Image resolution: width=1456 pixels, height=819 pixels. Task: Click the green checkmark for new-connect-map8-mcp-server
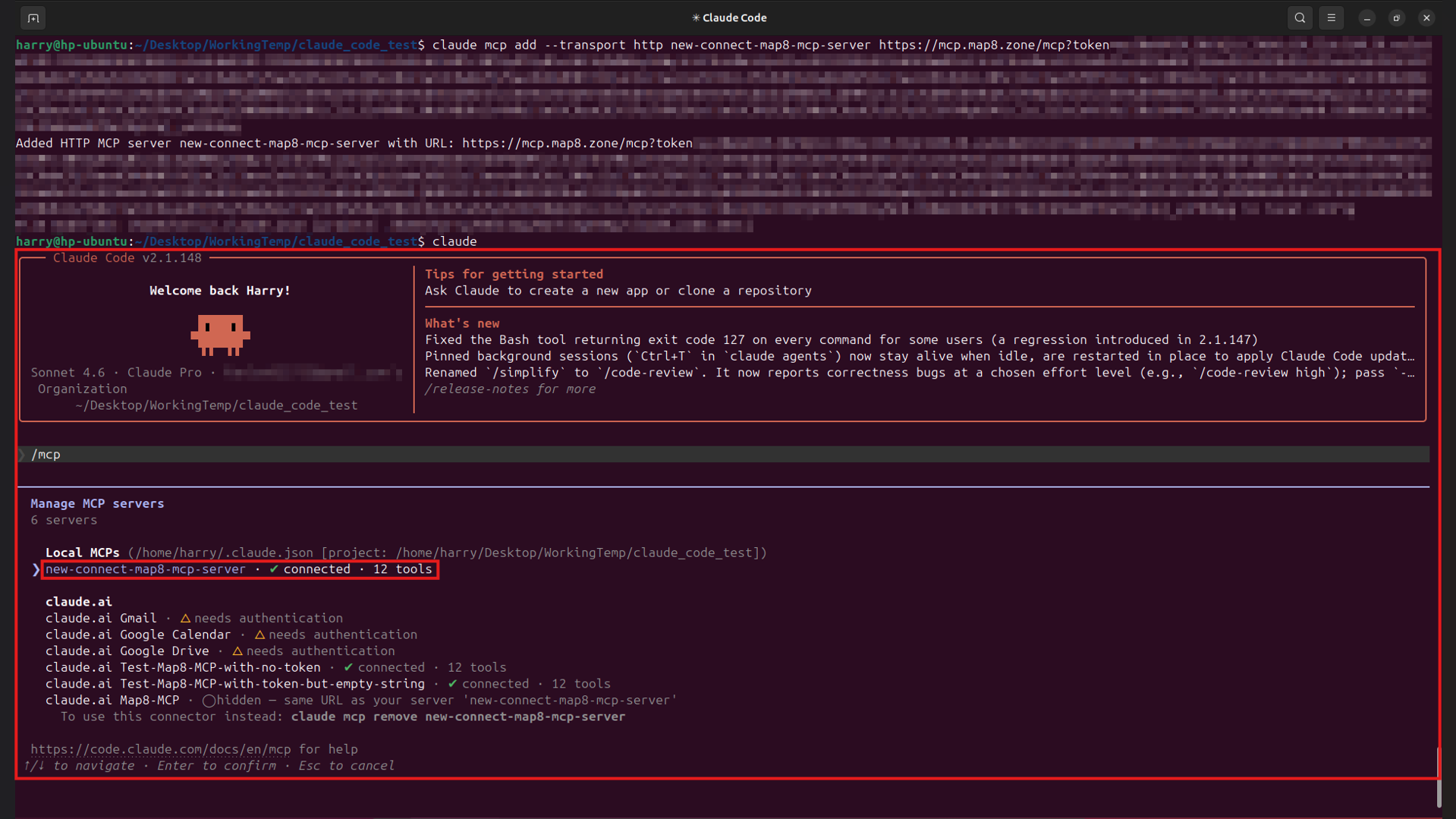click(274, 569)
